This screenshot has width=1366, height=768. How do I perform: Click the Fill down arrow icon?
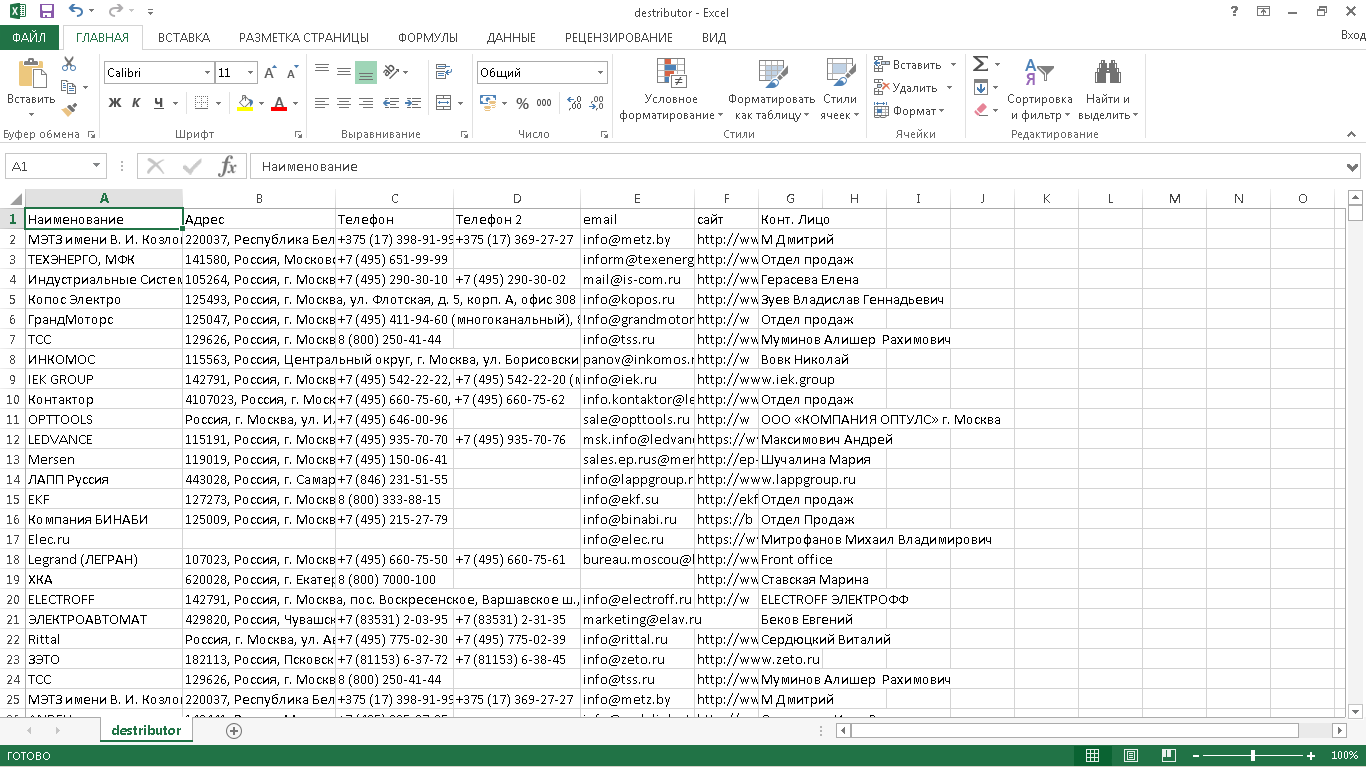point(980,87)
